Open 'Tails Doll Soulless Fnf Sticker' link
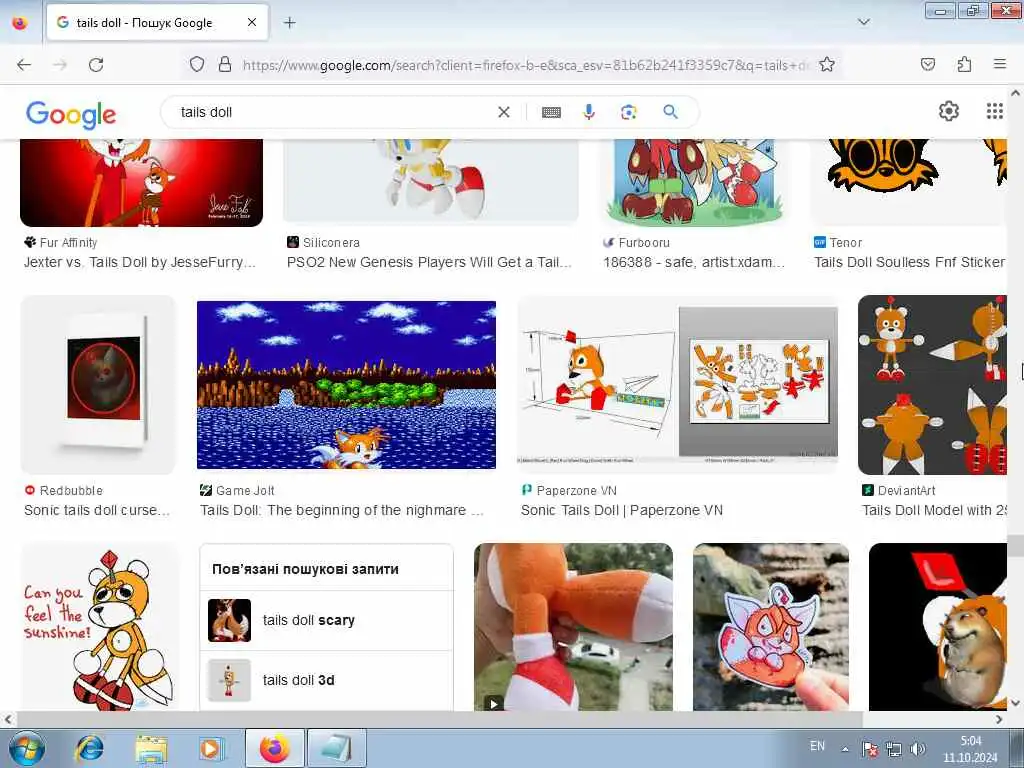The image size is (1024, 768). [909, 263]
